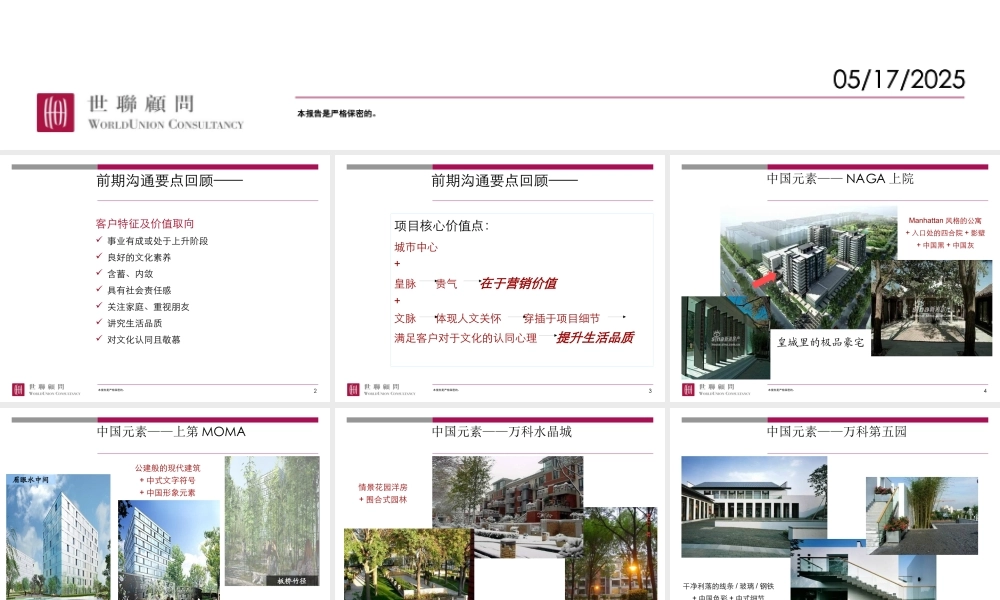Click the confidentiality note 本报告是严格保密的
This screenshot has width=1000, height=600.
337,113
